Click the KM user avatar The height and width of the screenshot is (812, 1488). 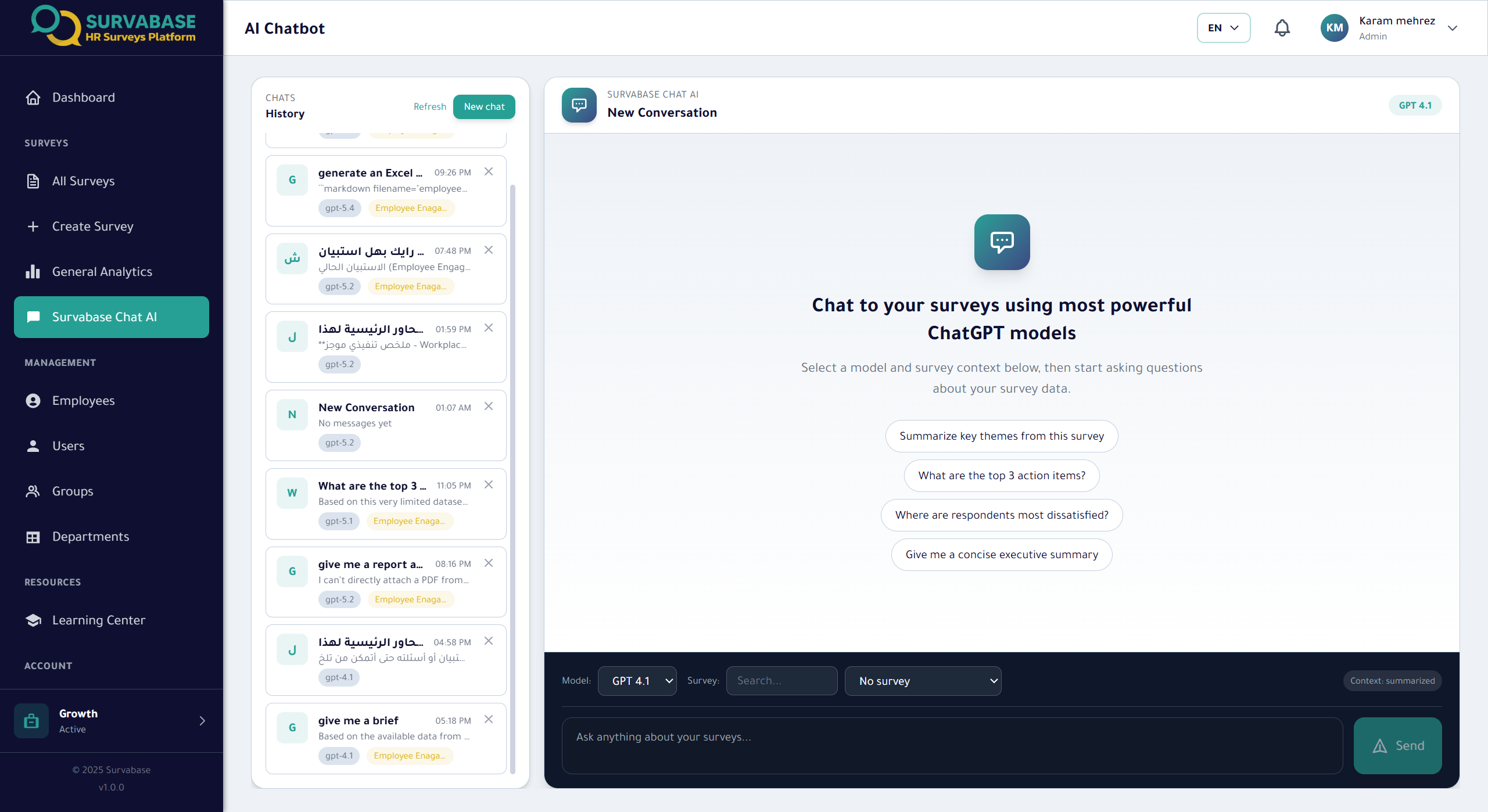tap(1335, 28)
